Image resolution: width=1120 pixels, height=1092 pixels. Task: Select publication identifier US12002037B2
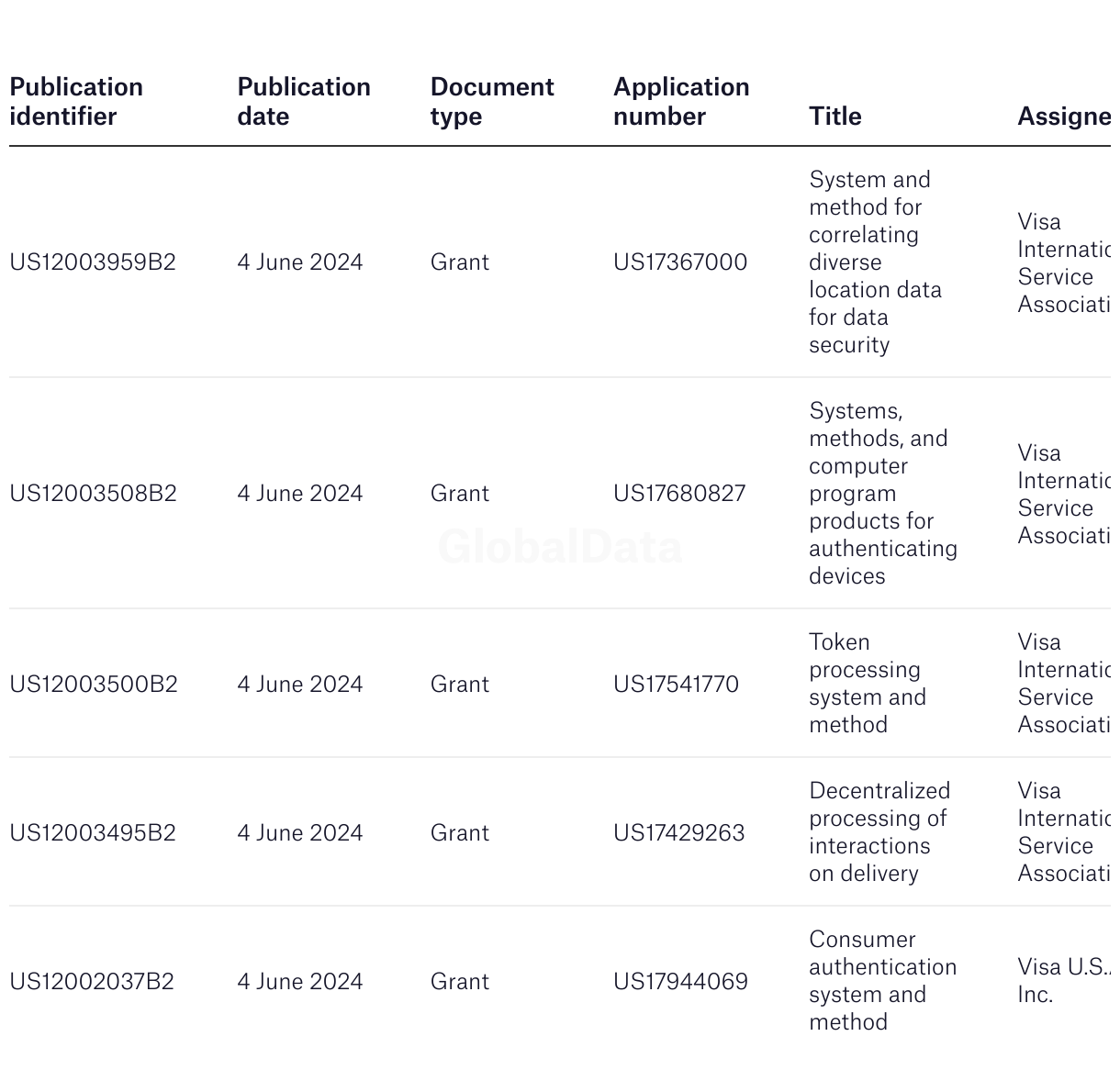92,982
